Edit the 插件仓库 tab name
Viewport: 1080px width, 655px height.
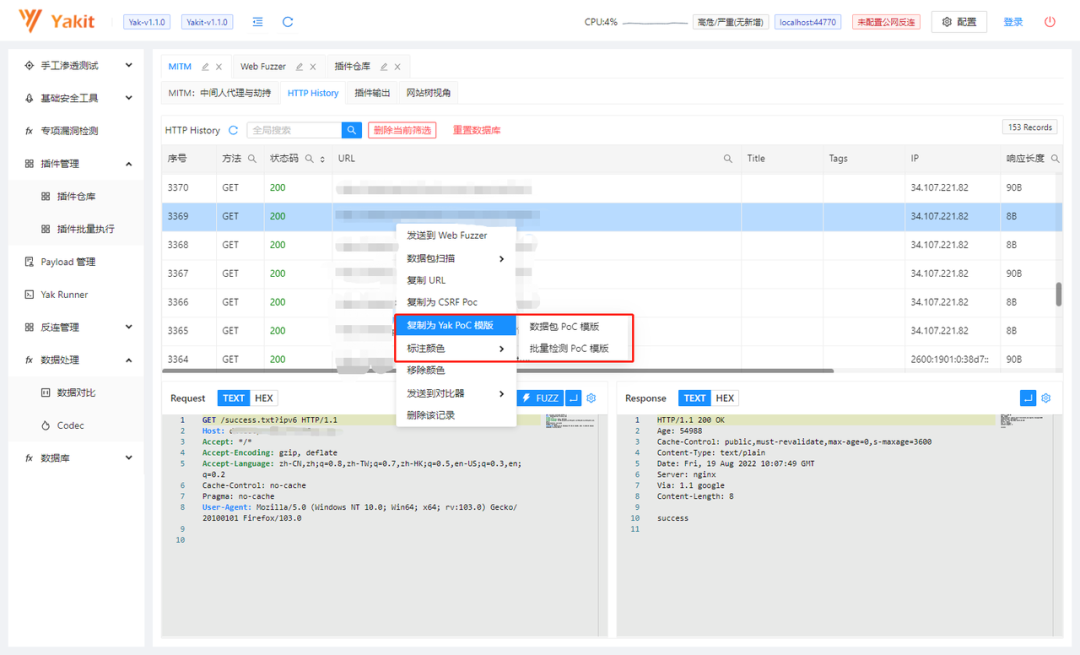click(384, 67)
